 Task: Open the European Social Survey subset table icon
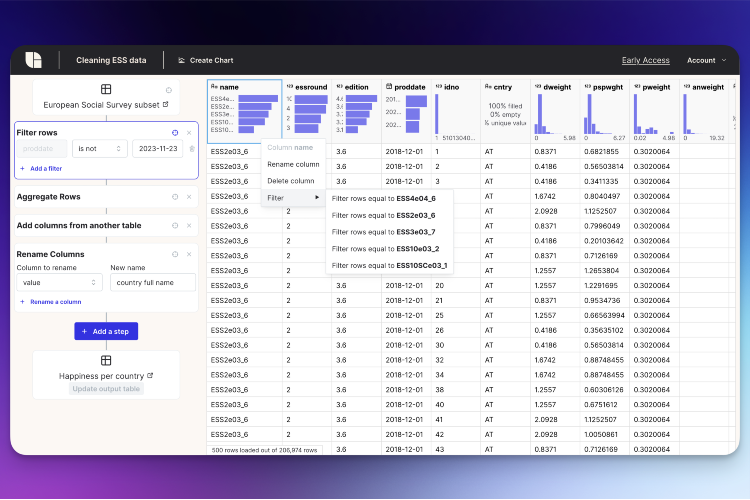pos(106,89)
